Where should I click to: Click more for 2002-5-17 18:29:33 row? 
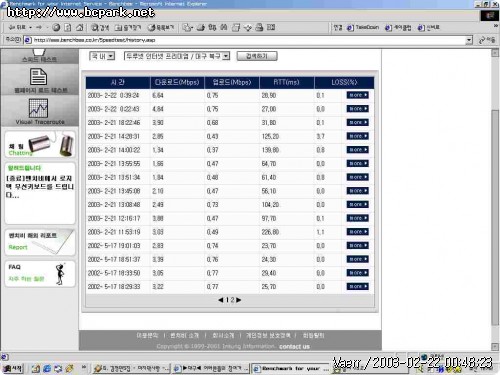357,286
